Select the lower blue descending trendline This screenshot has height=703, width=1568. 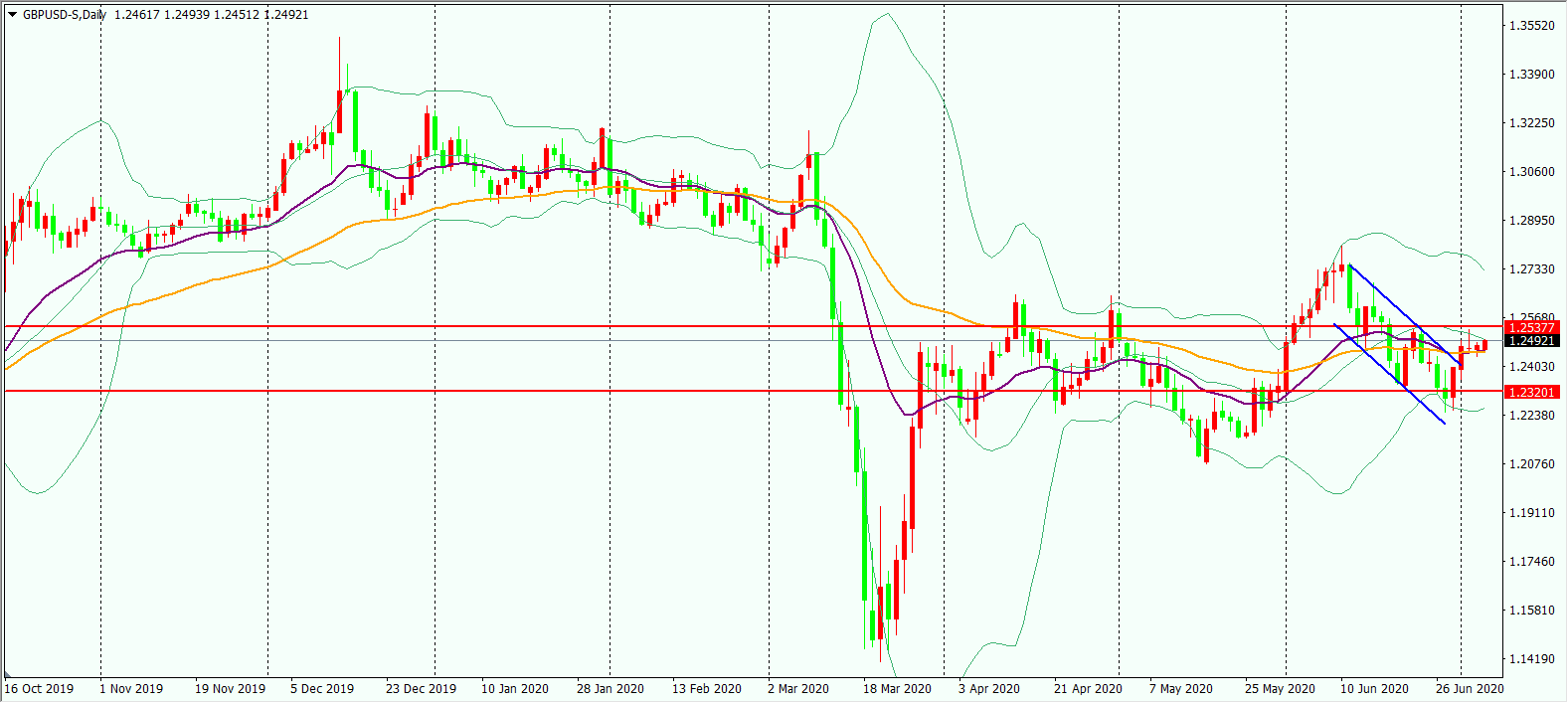point(1389,374)
